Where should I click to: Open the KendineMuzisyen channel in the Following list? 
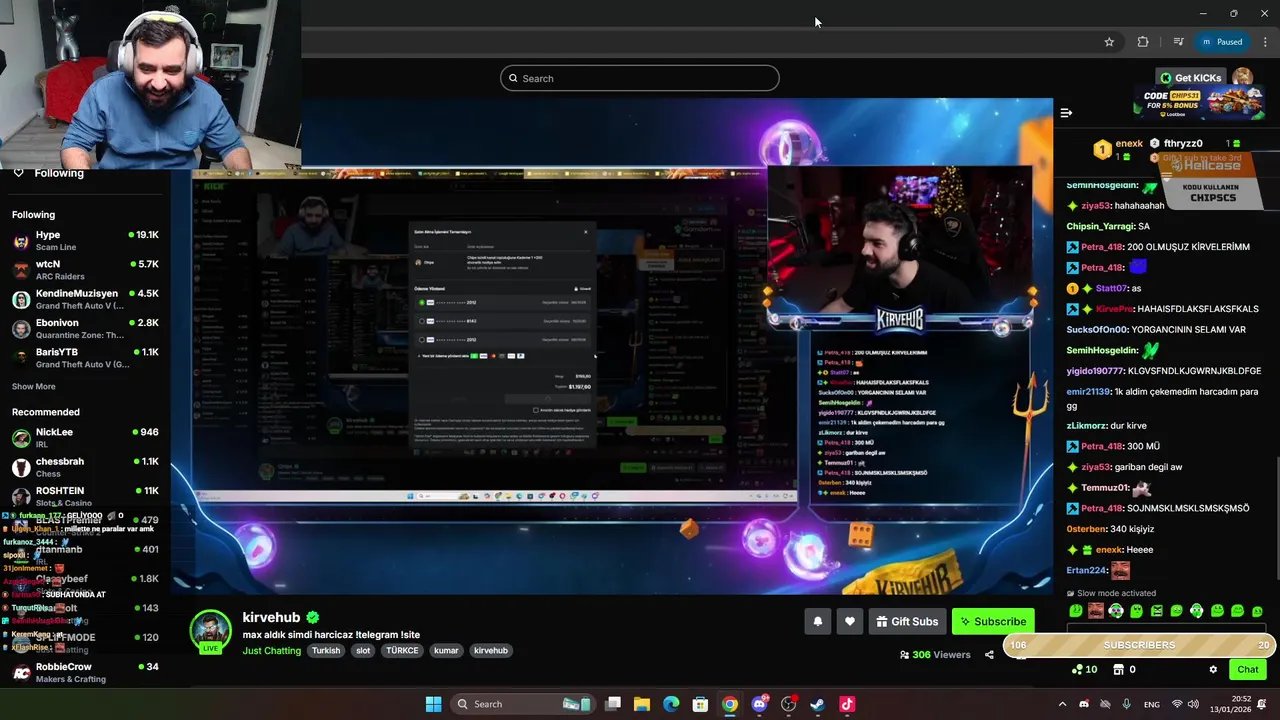(x=85, y=299)
